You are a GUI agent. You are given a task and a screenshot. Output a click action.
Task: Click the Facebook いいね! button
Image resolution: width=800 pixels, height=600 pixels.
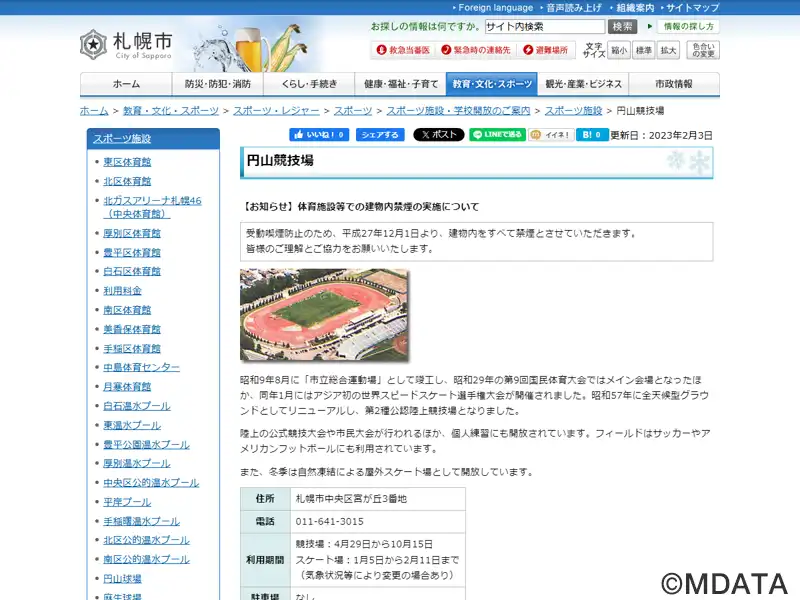(x=319, y=135)
